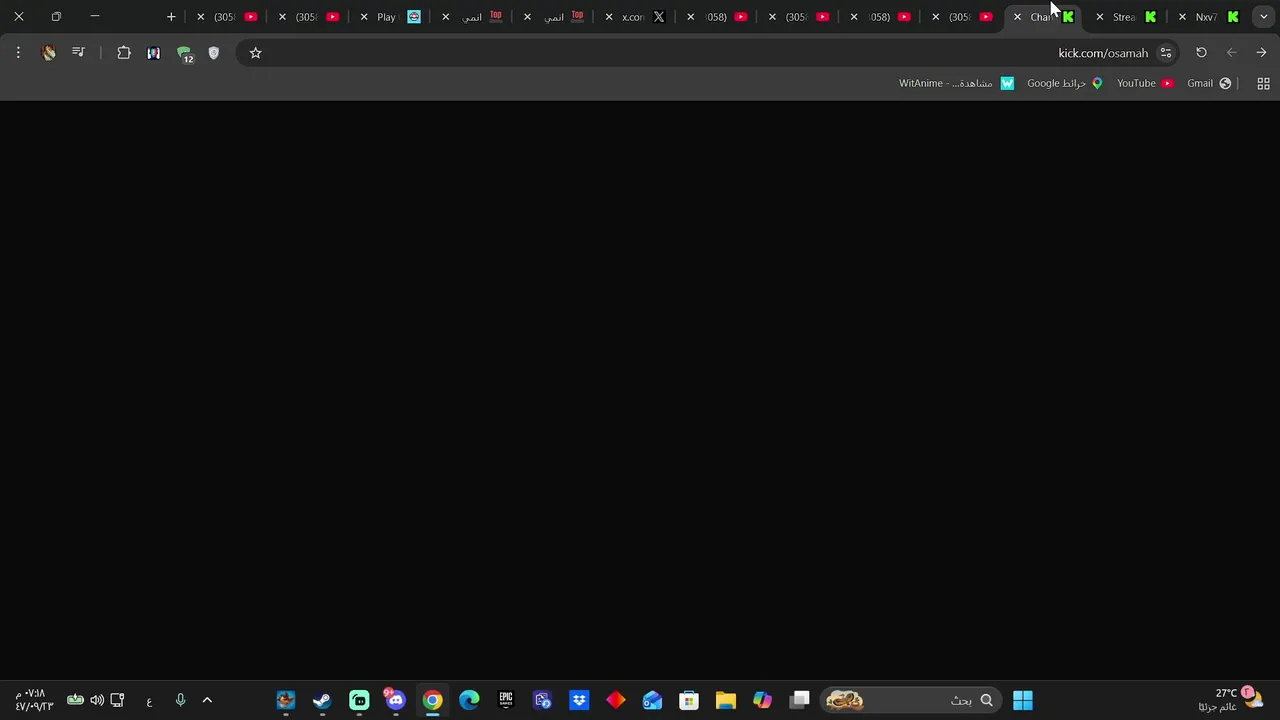Close the Play tab
The height and width of the screenshot is (720, 1280).
point(364,17)
